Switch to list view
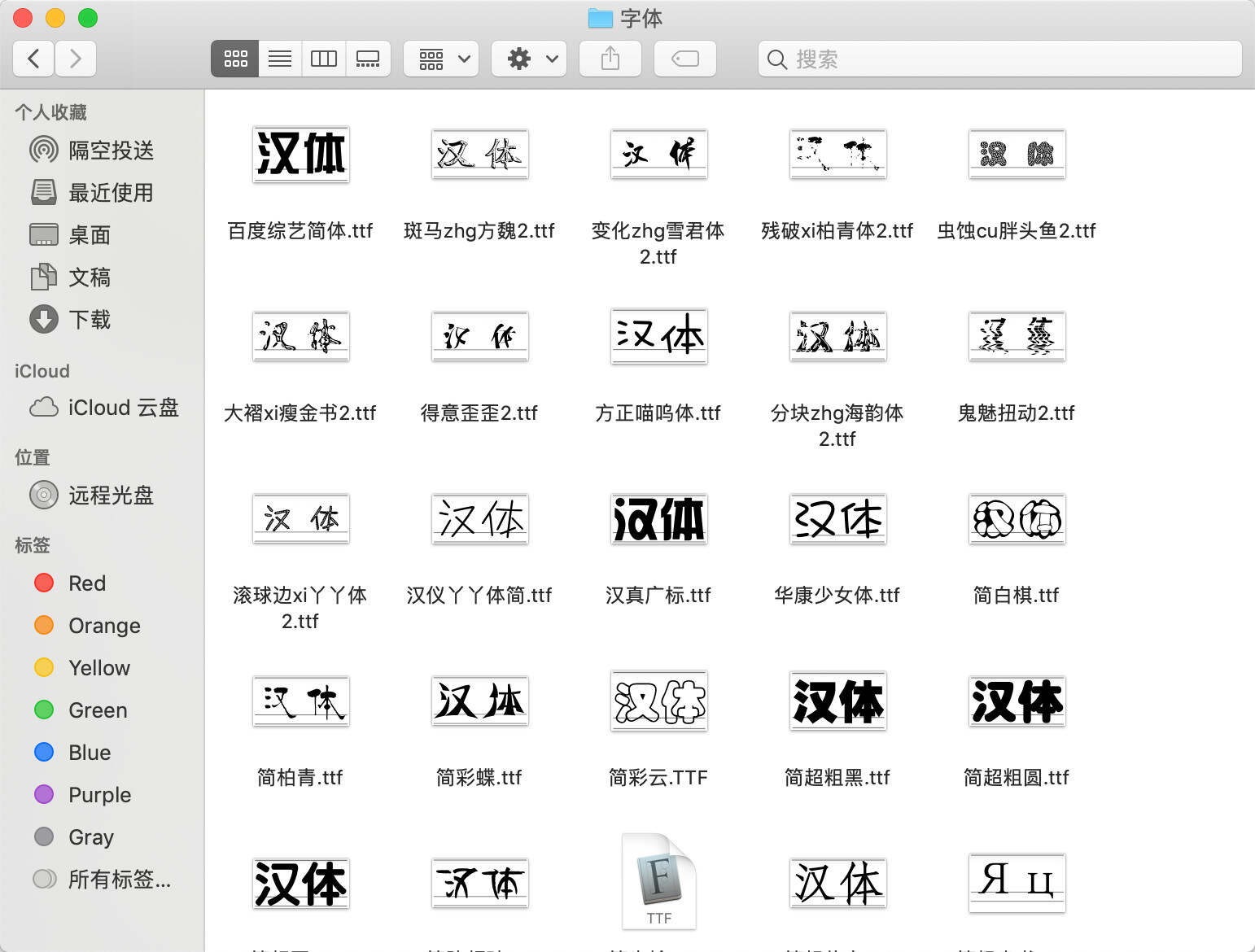 [279, 58]
